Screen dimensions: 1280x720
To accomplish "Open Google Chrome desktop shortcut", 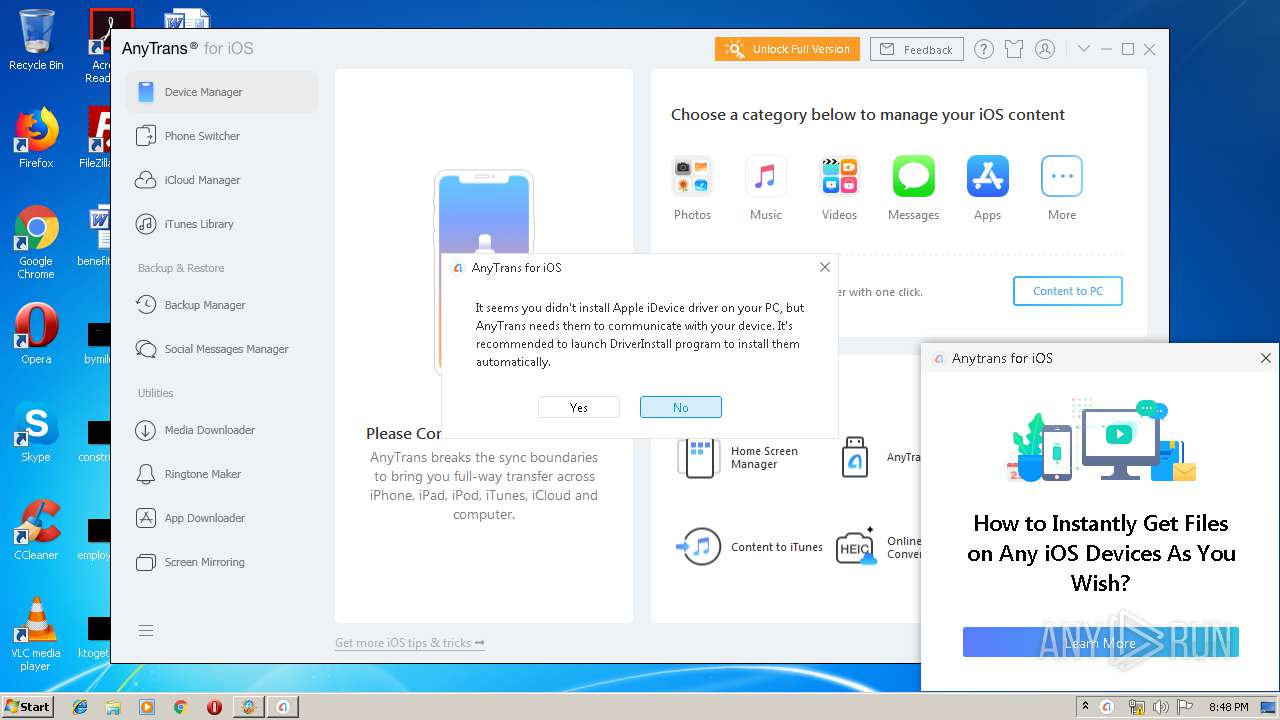I will click(36, 242).
